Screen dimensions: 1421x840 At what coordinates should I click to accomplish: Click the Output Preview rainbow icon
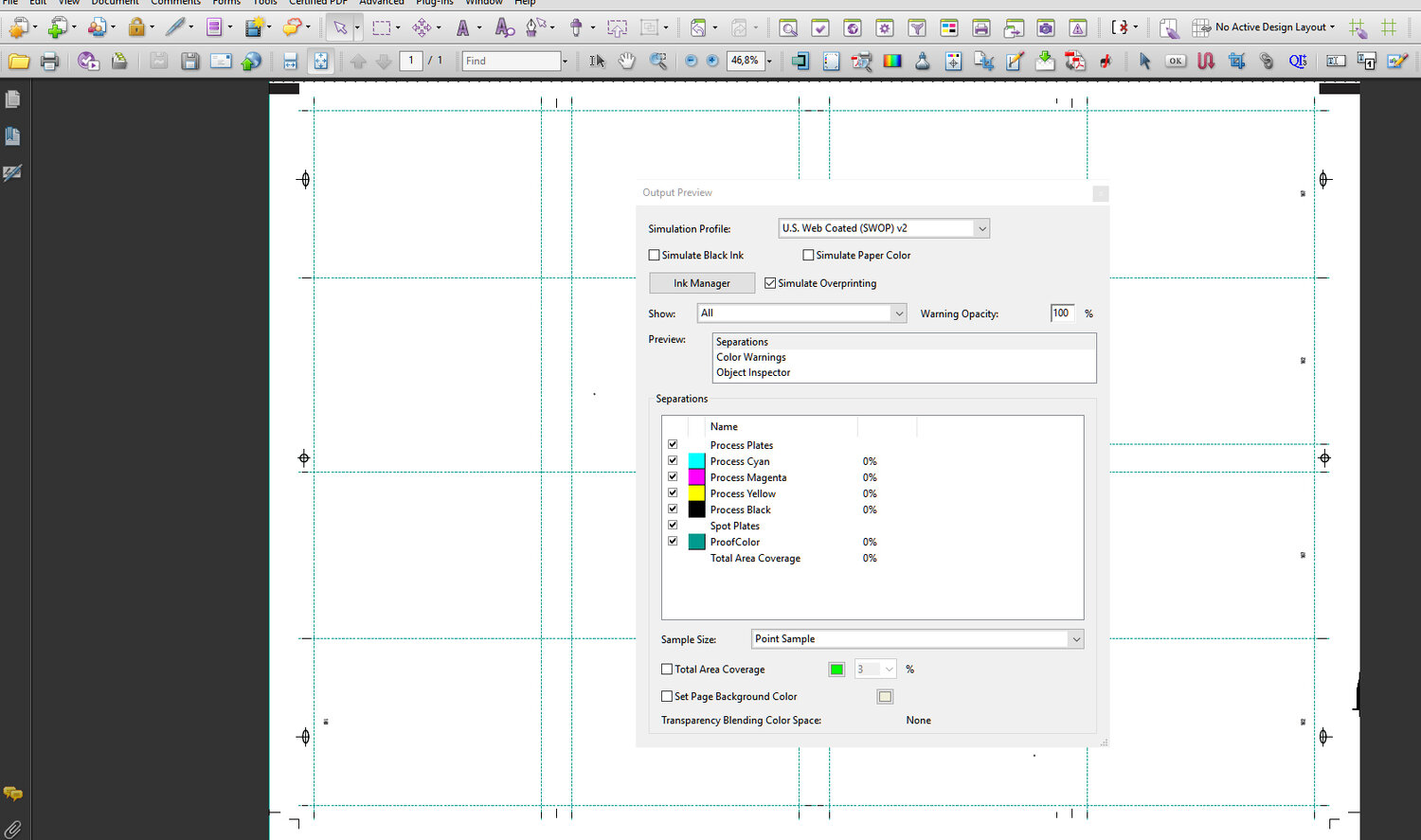892,62
